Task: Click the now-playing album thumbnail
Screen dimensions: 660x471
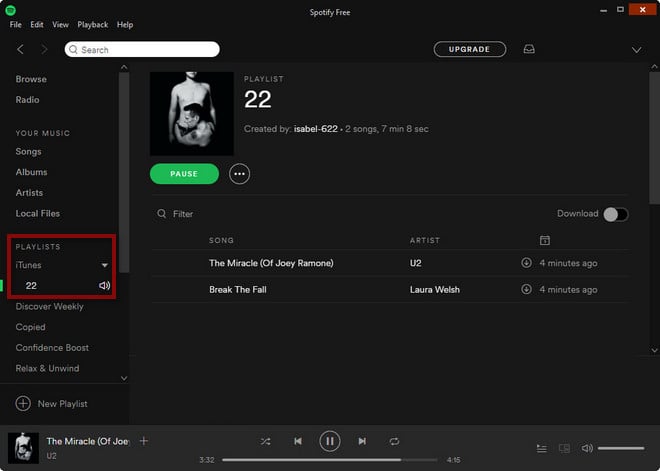Action: (x=23, y=448)
